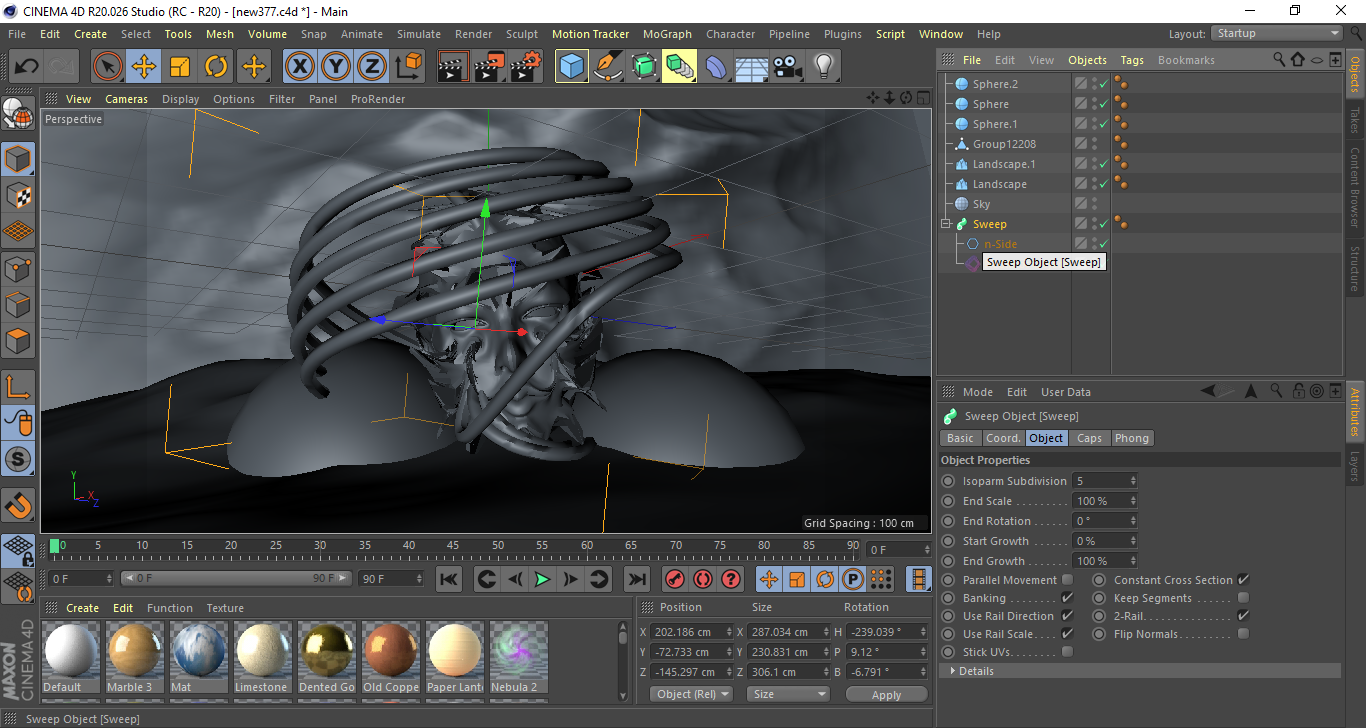The height and width of the screenshot is (728, 1366).
Task: Step the End Scale value
Action: click(1133, 501)
